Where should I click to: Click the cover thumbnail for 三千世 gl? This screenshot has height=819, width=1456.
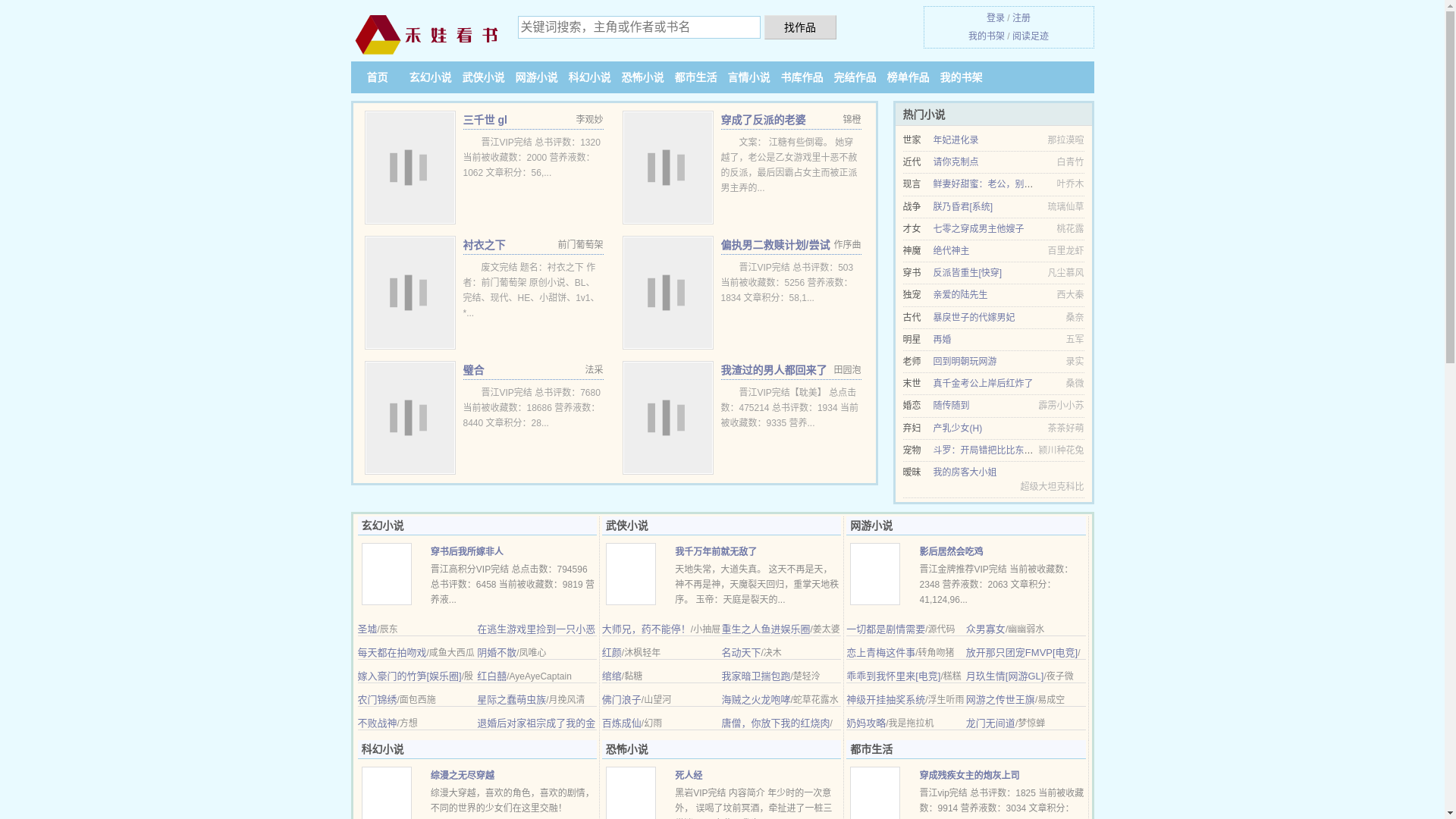pyautogui.click(x=409, y=168)
